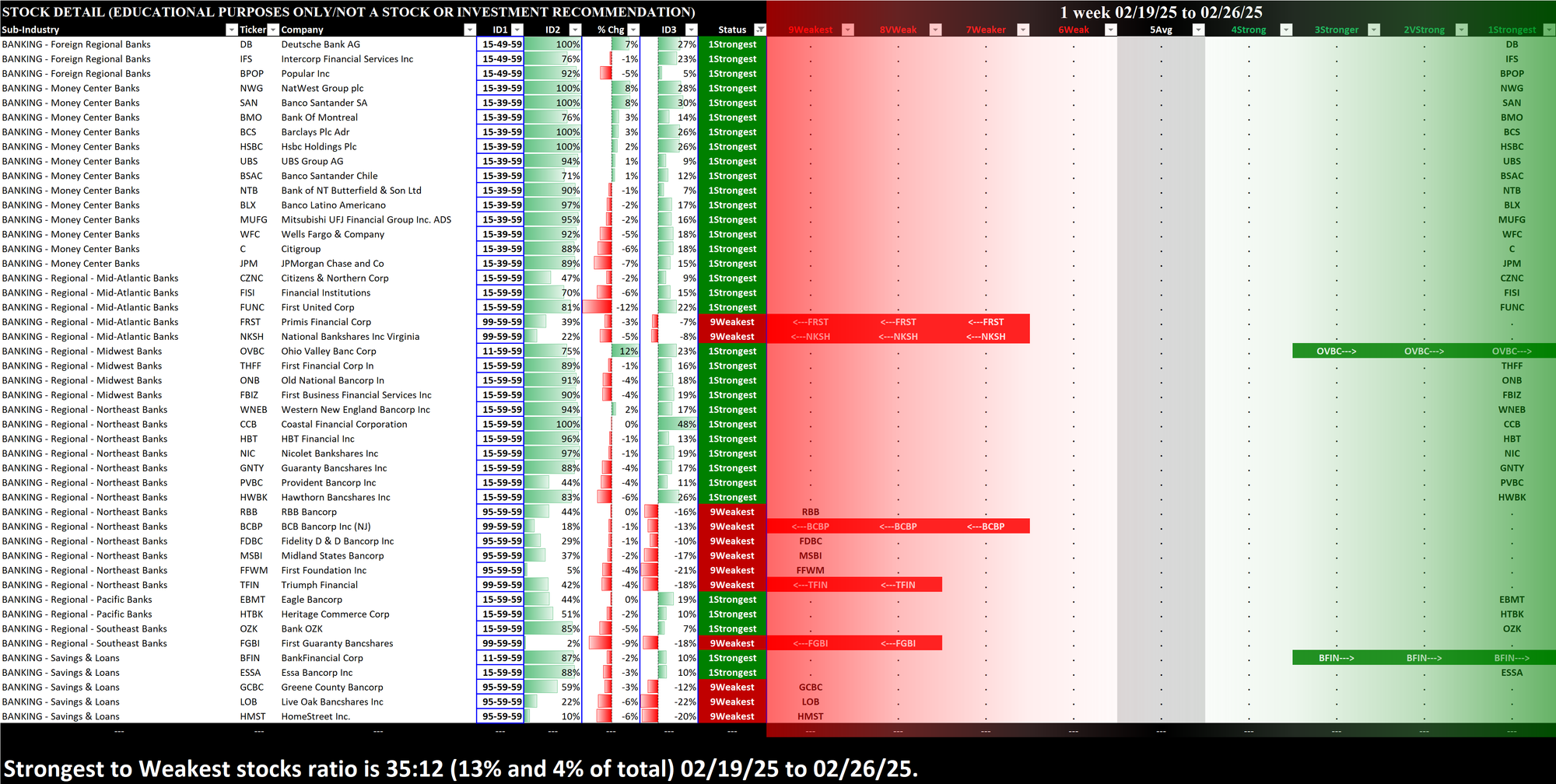Click the ID1 cell 11-59-59 for BankFinancial Corp
The height and width of the screenshot is (784, 1556).
click(500, 658)
